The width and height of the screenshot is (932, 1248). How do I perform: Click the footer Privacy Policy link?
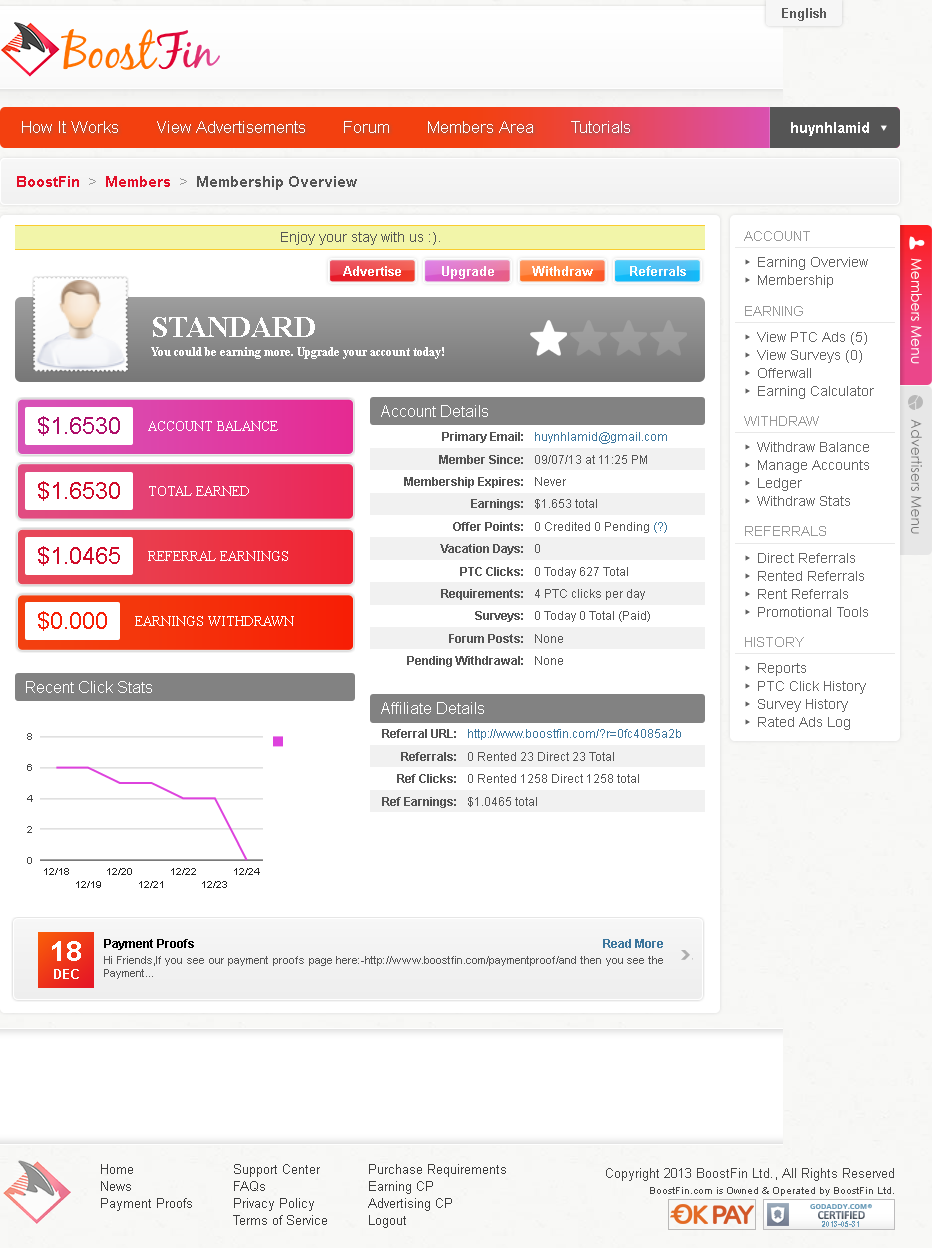(274, 1203)
